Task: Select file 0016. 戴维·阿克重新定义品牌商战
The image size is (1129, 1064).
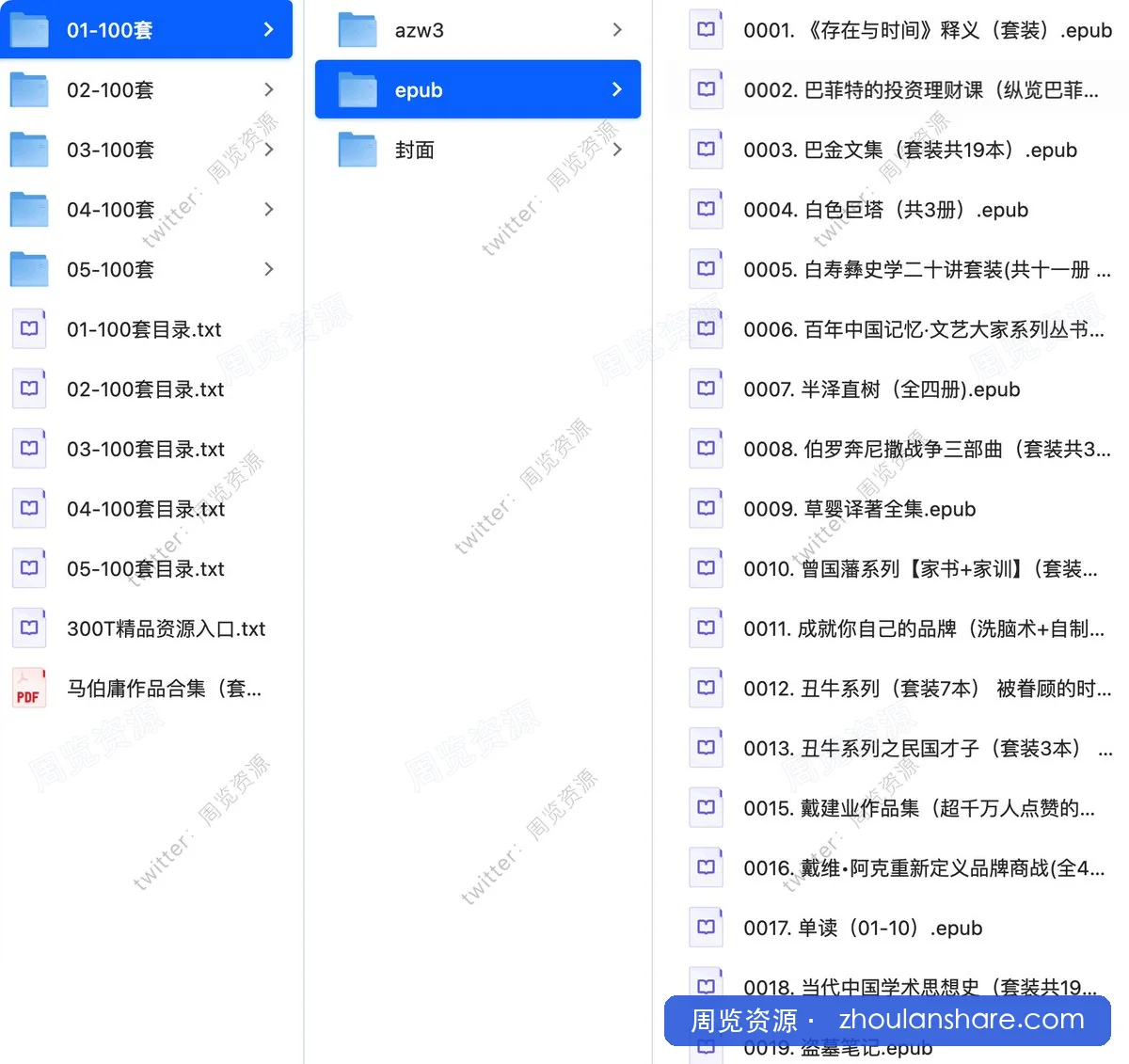Action: (924, 868)
